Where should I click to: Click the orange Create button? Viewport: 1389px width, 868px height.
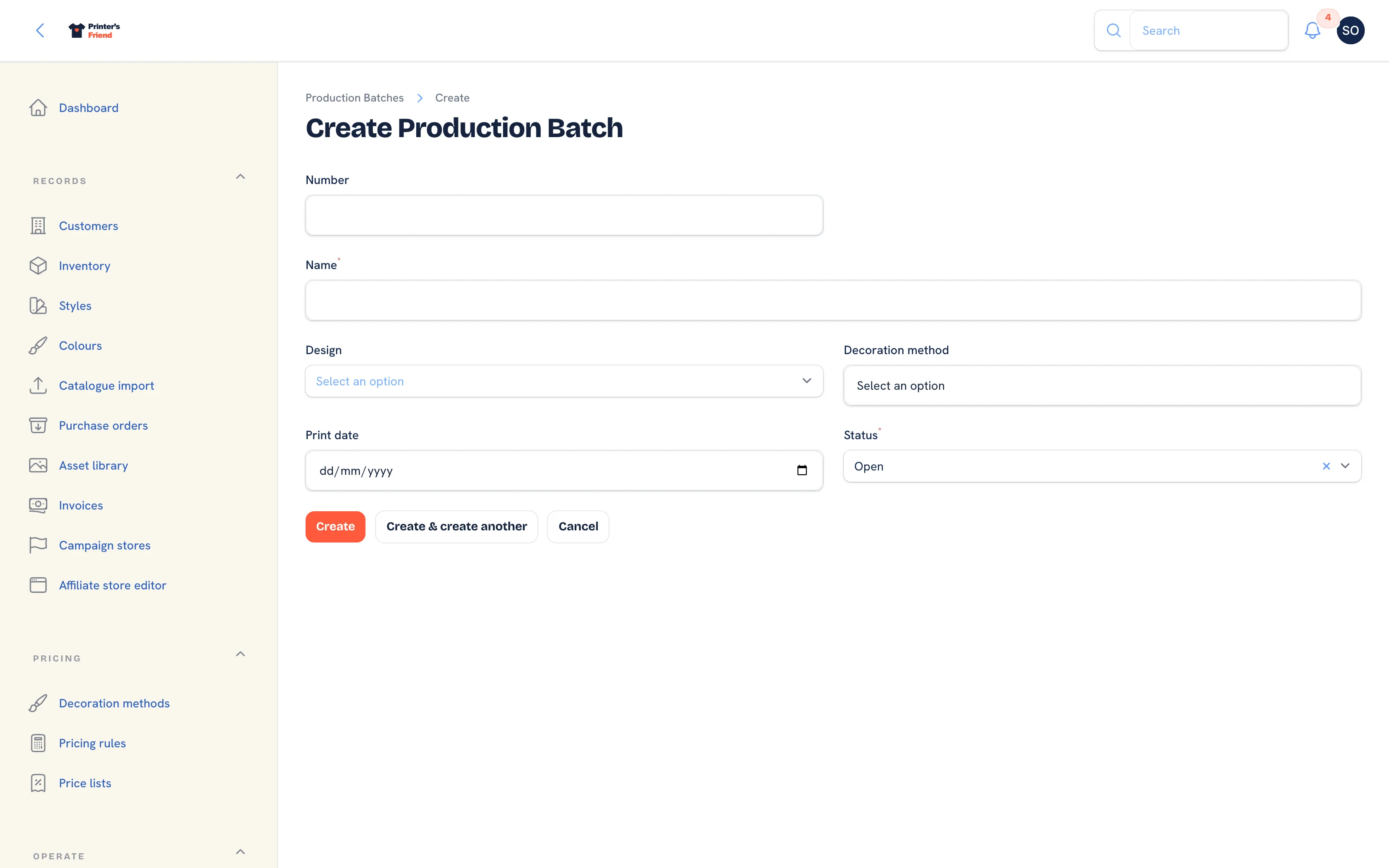click(335, 526)
